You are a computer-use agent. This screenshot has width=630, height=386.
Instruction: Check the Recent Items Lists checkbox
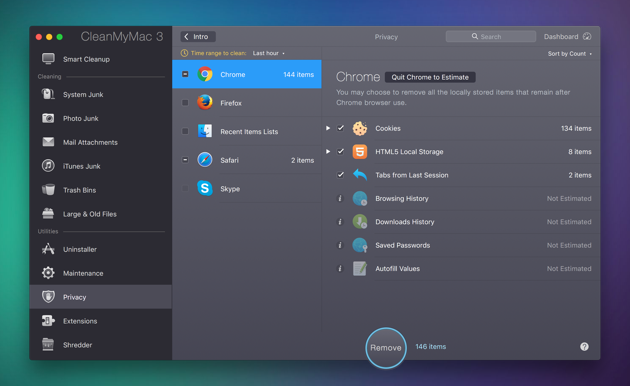185,131
